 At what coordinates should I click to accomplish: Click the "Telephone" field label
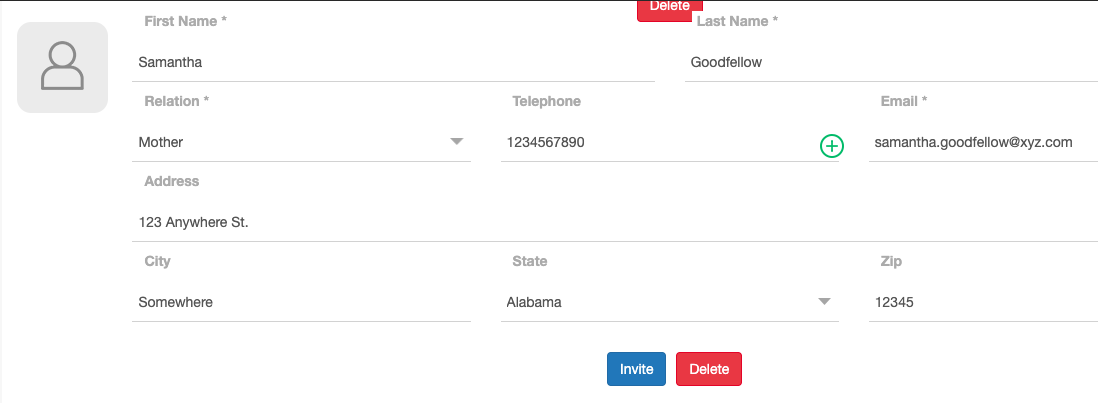click(x=546, y=101)
